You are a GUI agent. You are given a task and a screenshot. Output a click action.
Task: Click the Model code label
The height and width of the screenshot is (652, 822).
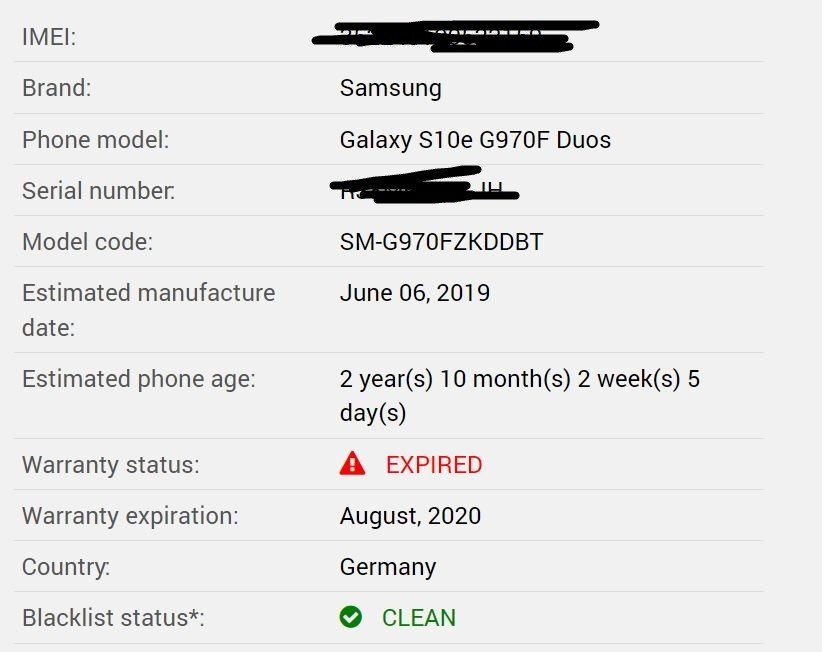click(88, 242)
